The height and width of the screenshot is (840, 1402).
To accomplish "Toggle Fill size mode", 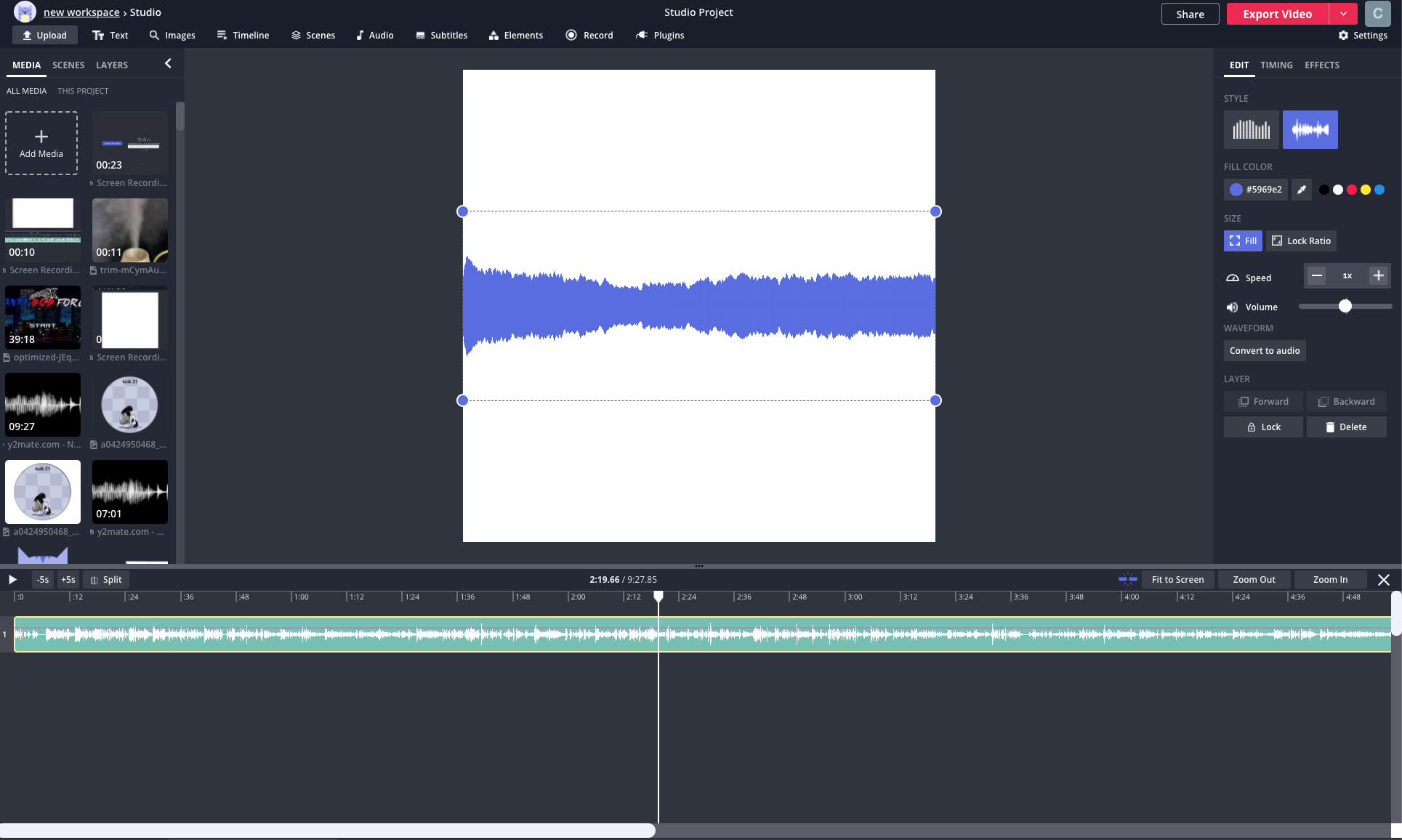I will [1242, 241].
